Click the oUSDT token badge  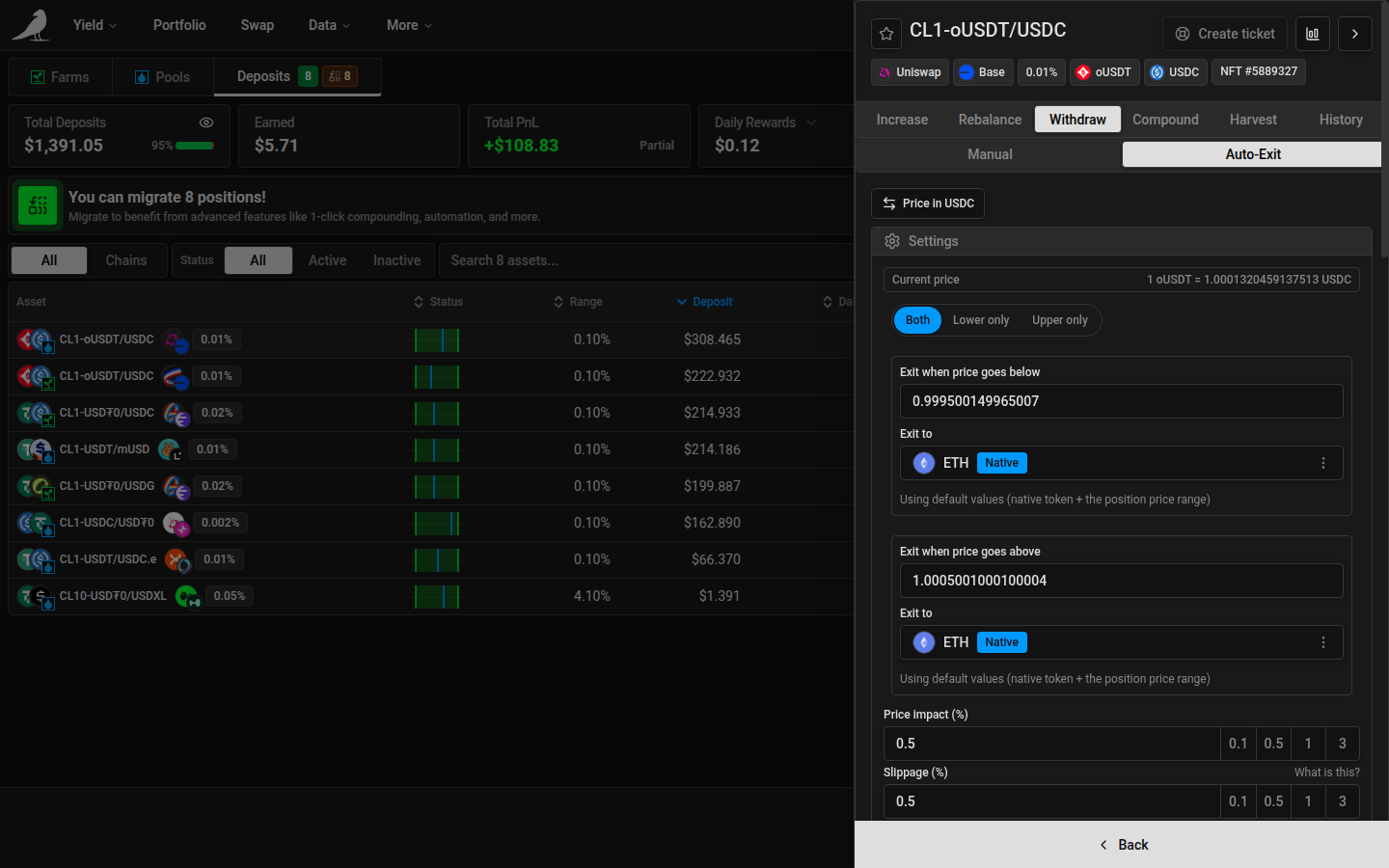click(1103, 72)
